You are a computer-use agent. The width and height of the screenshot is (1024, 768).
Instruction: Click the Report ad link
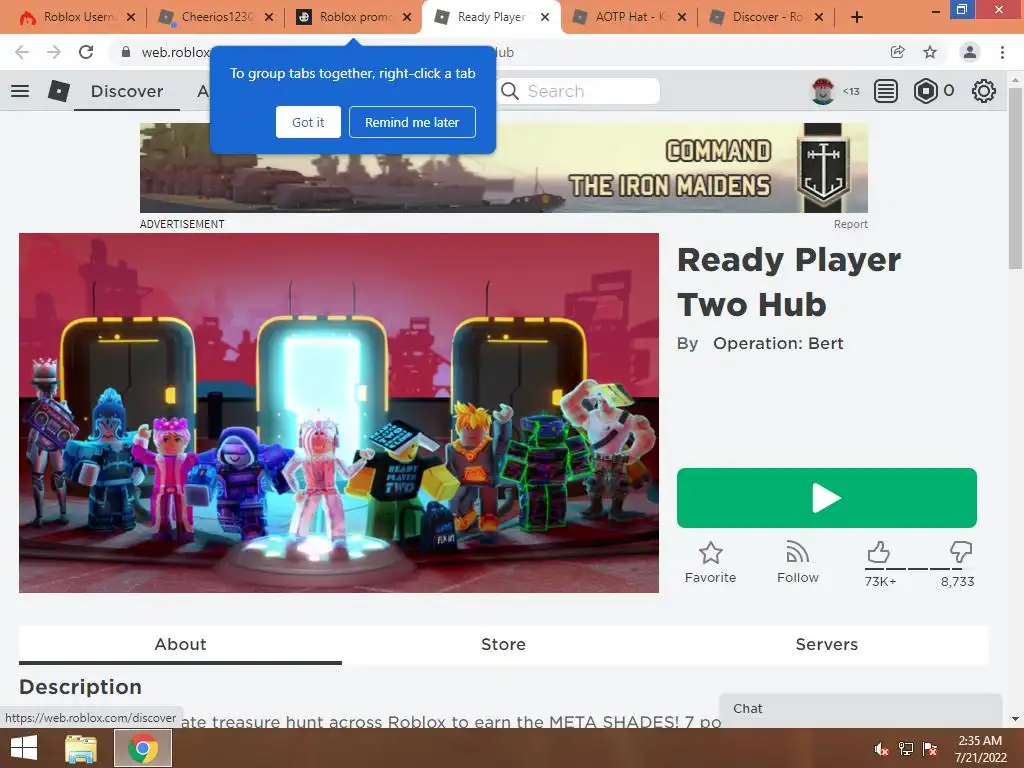click(850, 224)
